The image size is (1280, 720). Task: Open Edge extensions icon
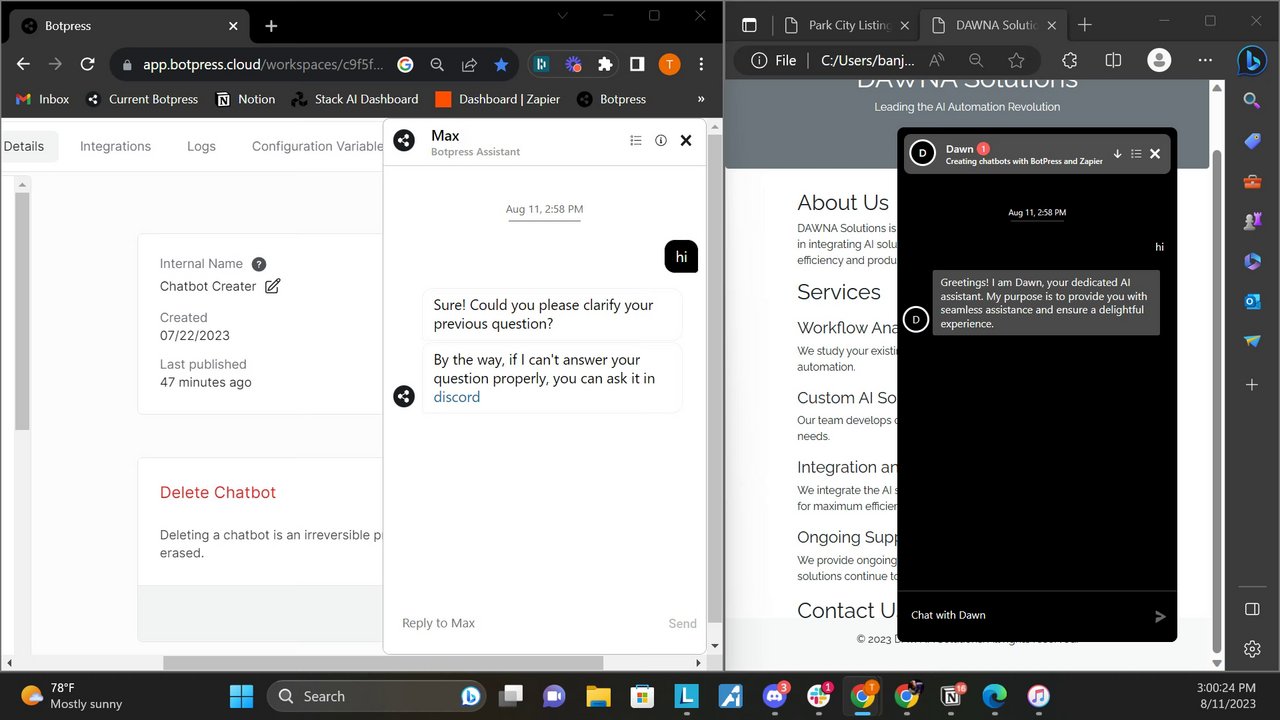coord(1069,60)
